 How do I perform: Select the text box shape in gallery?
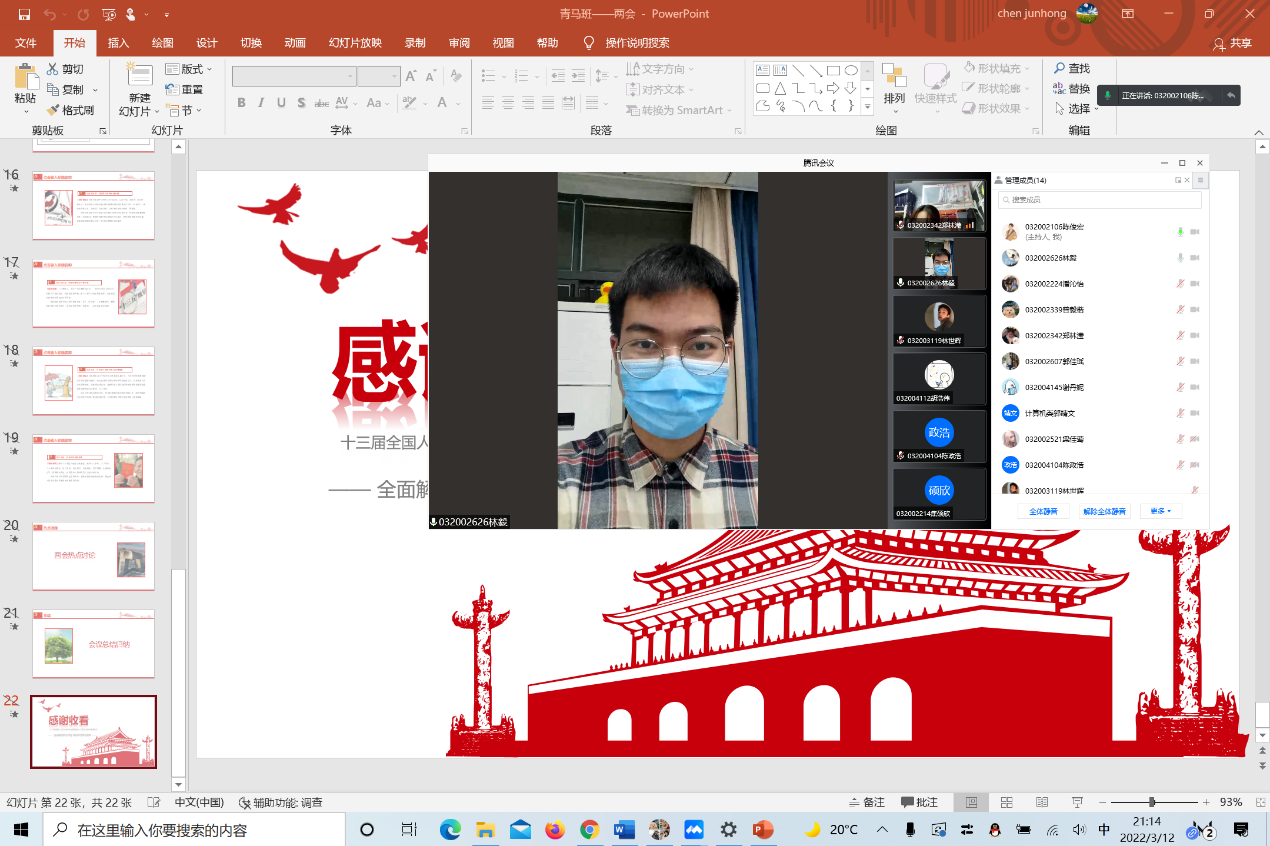(x=762, y=70)
